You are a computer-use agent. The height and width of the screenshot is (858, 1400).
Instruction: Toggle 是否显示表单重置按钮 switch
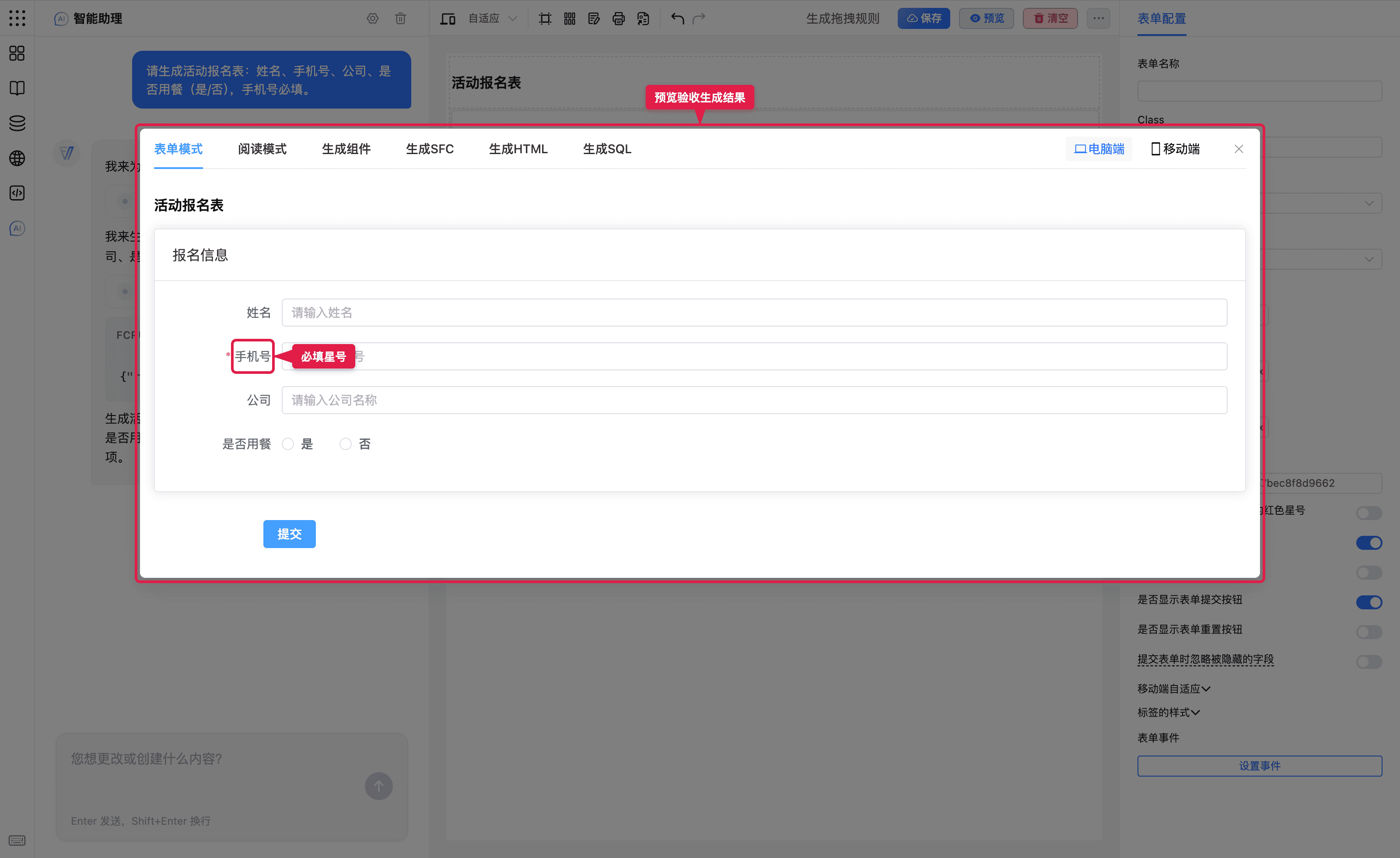pyautogui.click(x=1369, y=632)
